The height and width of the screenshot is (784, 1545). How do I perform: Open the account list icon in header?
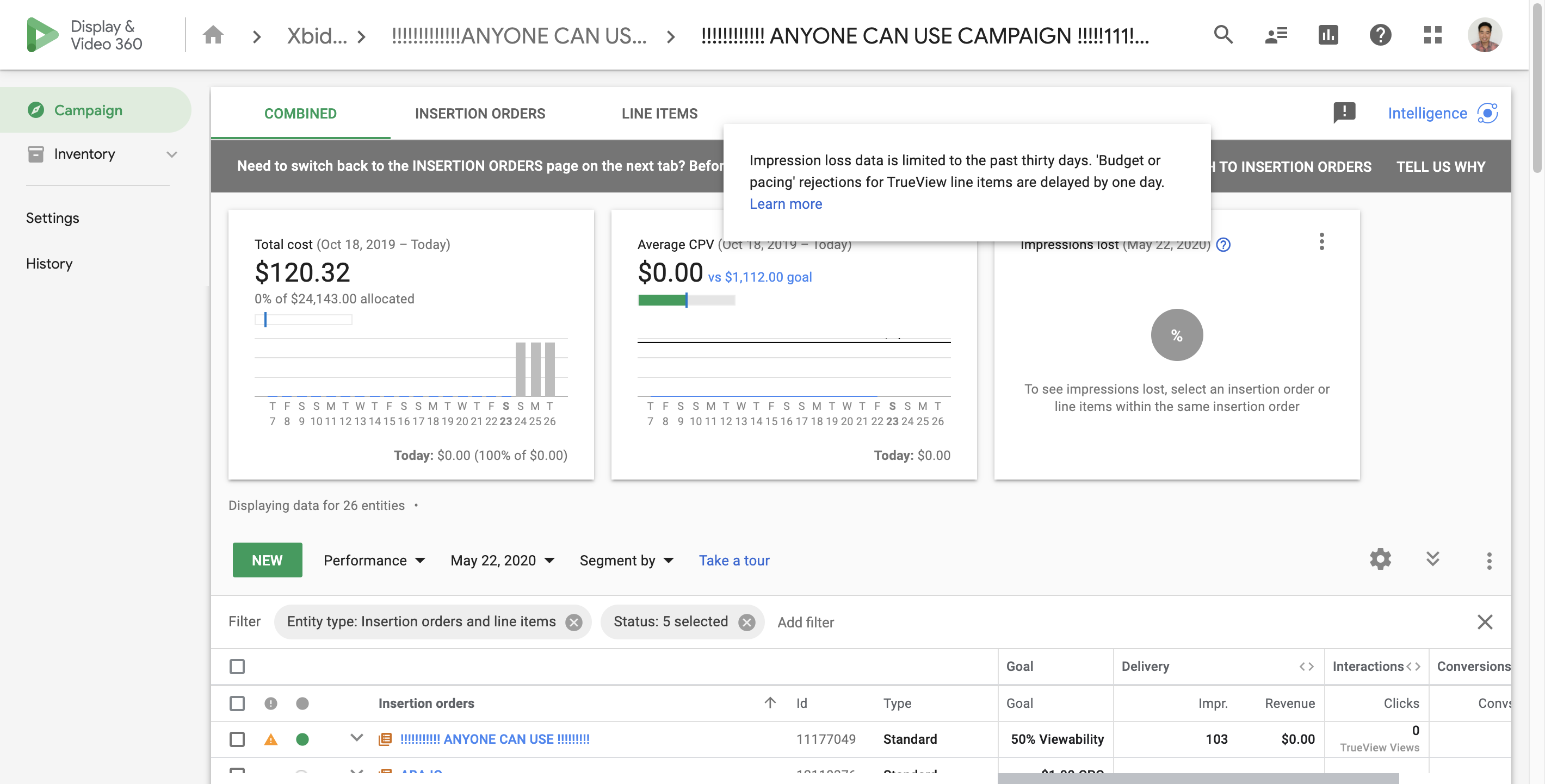coord(1276,35)
